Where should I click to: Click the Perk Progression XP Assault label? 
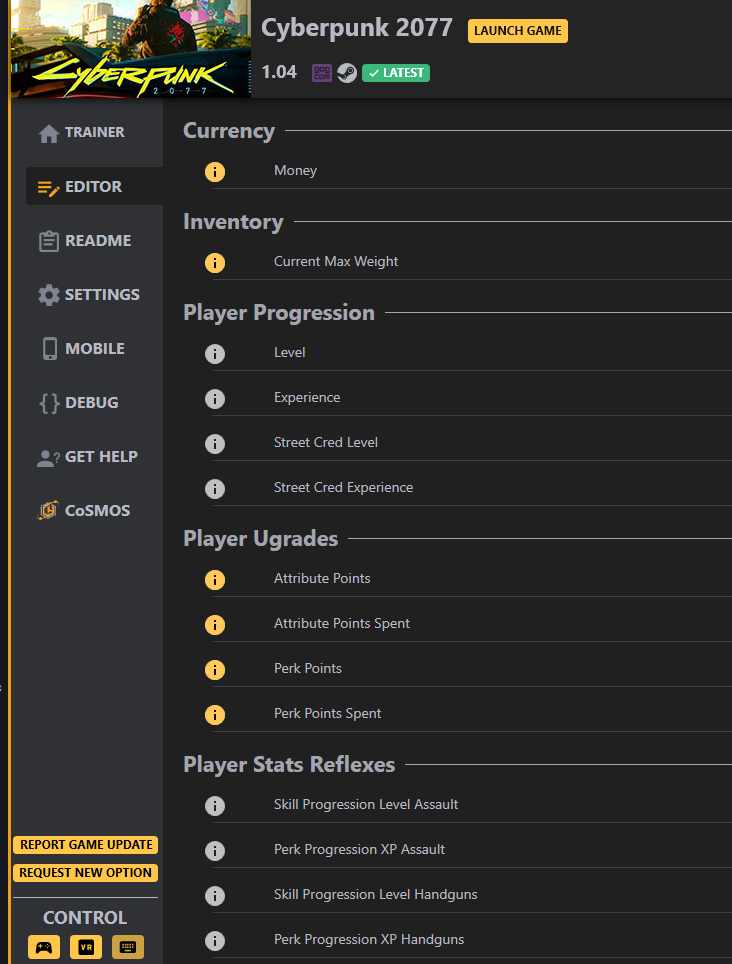point(360,850)
